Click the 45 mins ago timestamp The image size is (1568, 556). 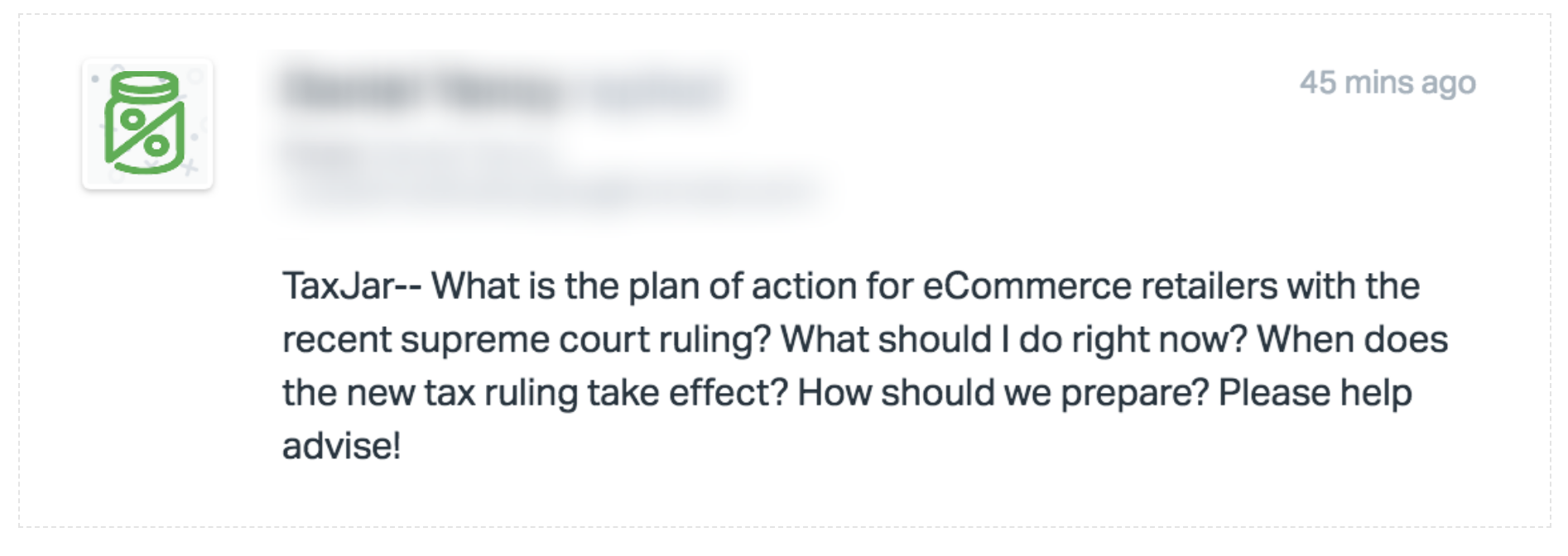coord(1388,83)
